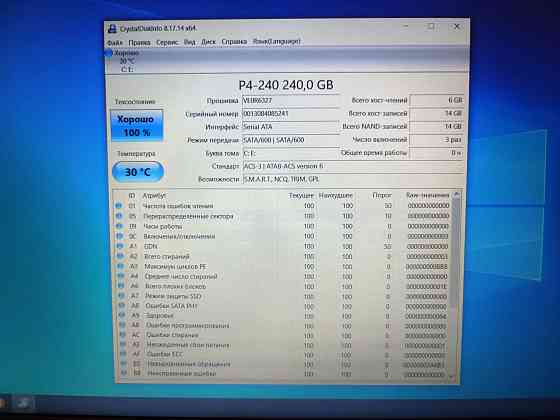The width and height of the screenshot is (560, 420).
Task: Click status icon for attribute A2 Всего стираний
Action: 120,256
